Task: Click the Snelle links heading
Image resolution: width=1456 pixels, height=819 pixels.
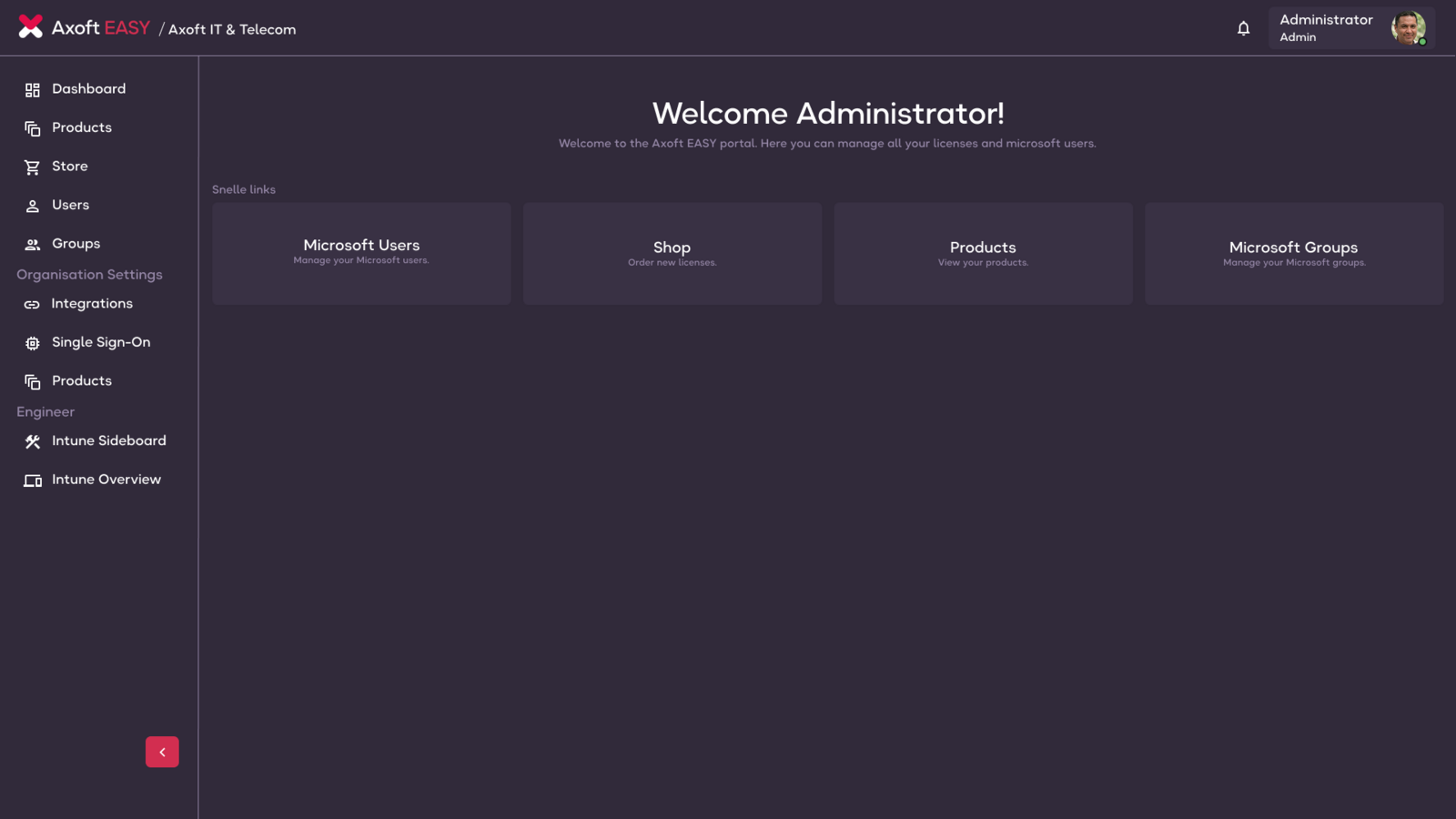Action: tap(244, 189)
